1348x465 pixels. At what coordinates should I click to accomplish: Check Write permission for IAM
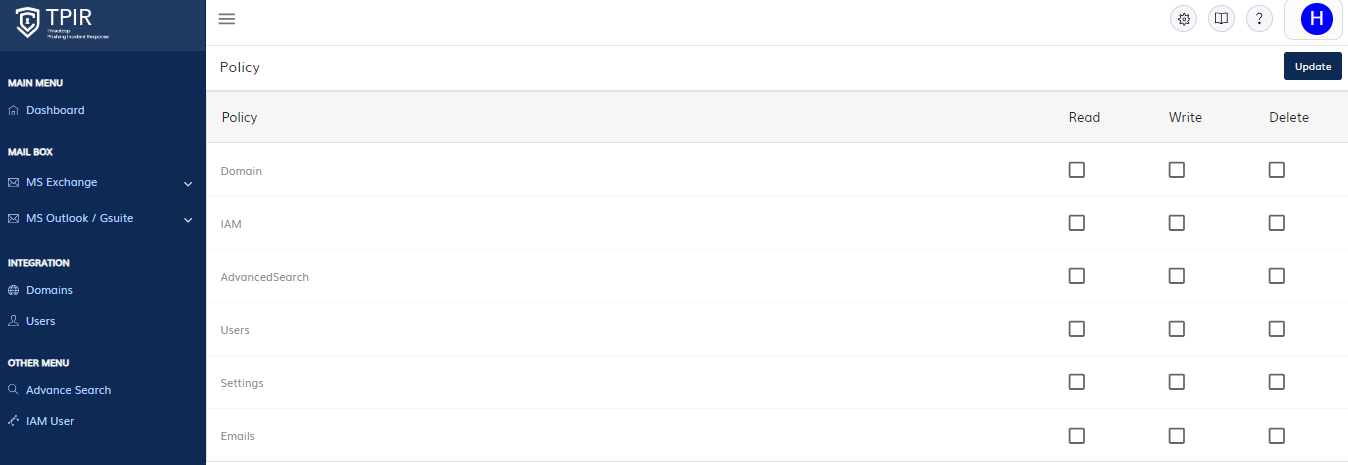pos(1177,223)
